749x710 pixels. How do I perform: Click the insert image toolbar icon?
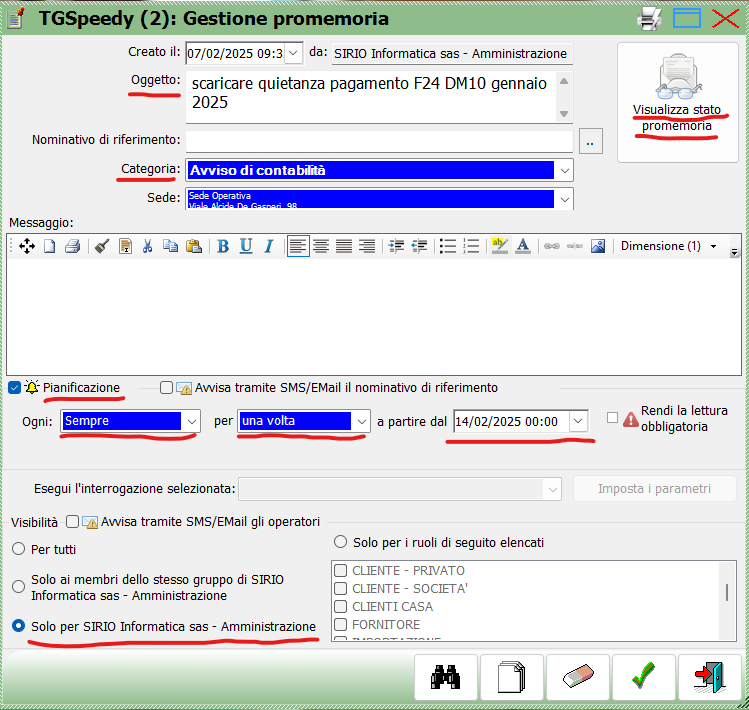tap(598, 246)
